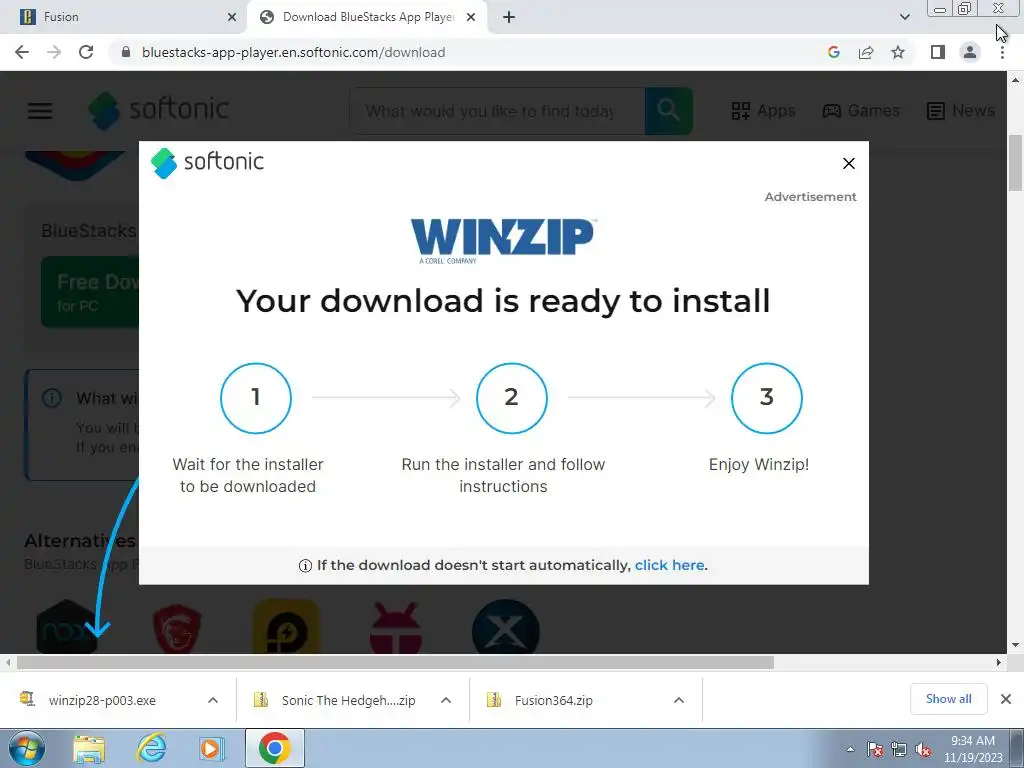Reload the current page
The image size is (1024, 768).
point(86,52)
